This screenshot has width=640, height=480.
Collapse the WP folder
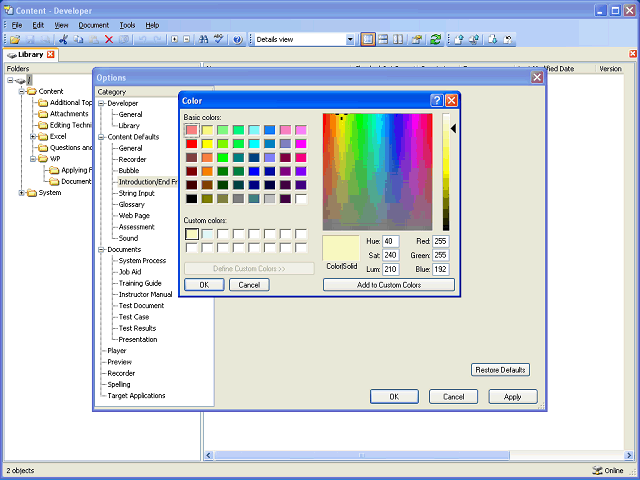pos(33,159)
